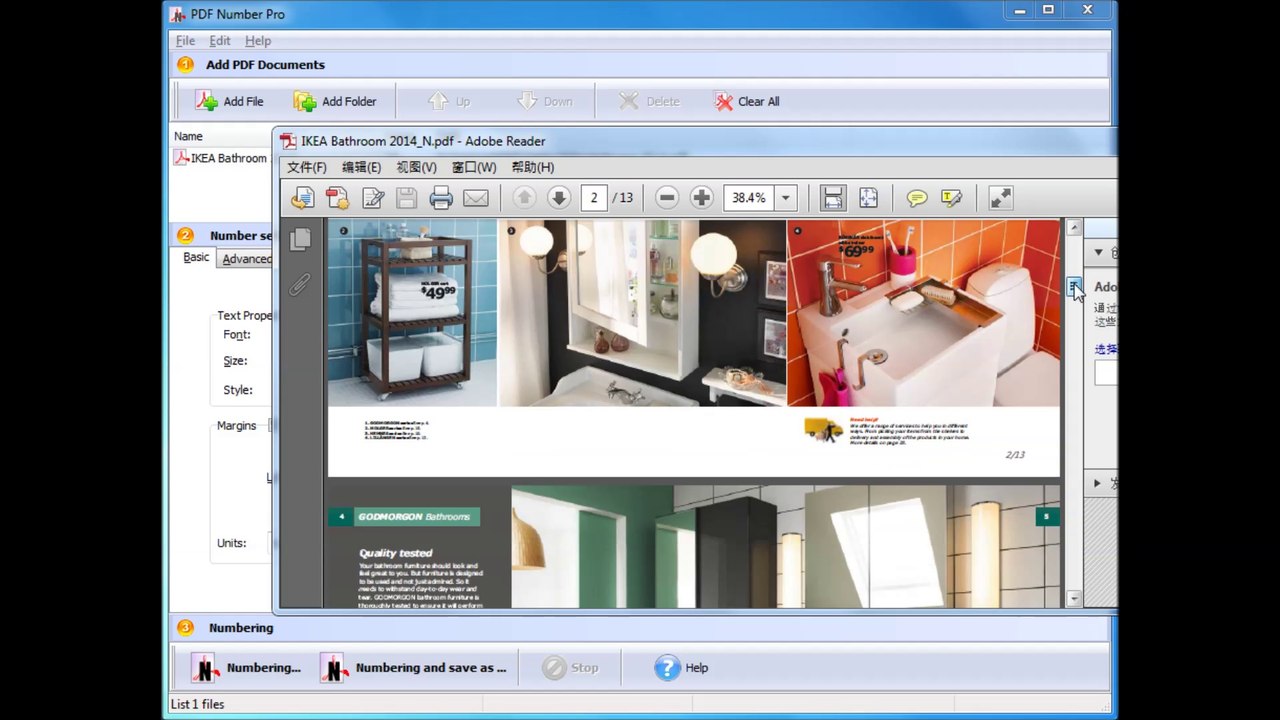Click the edit/sign document icon in Adobe Reader
The width and height of the screenshot is (1280, 720).
[372, 198]
